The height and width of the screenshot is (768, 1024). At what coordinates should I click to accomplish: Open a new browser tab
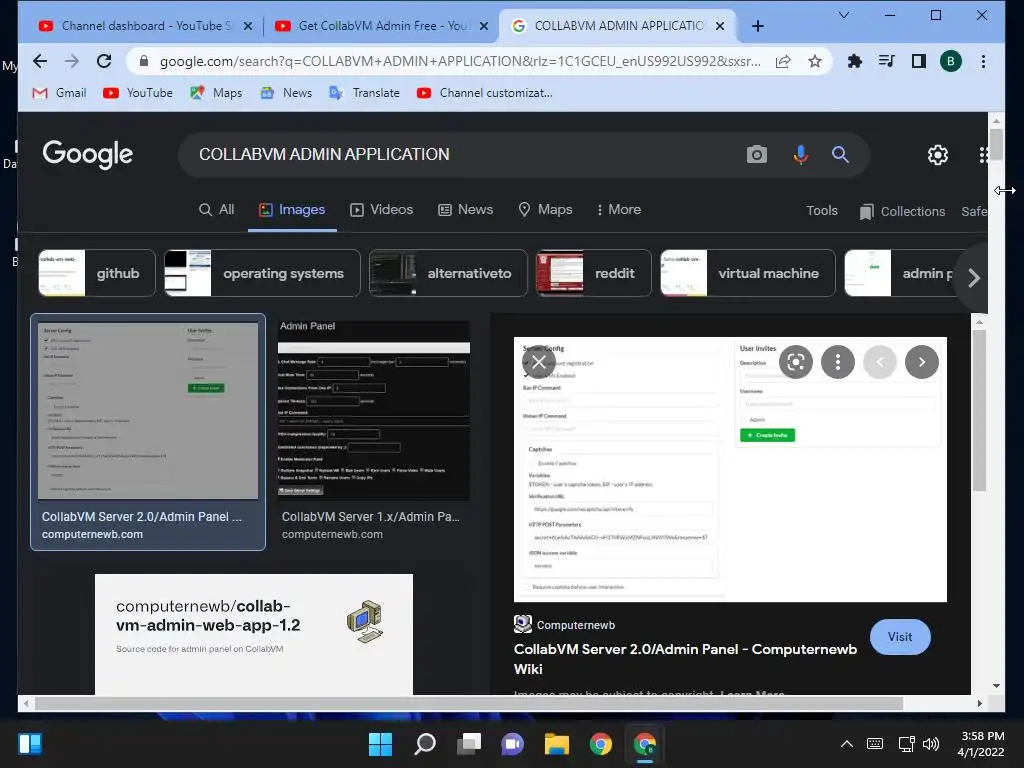point(758,26)
